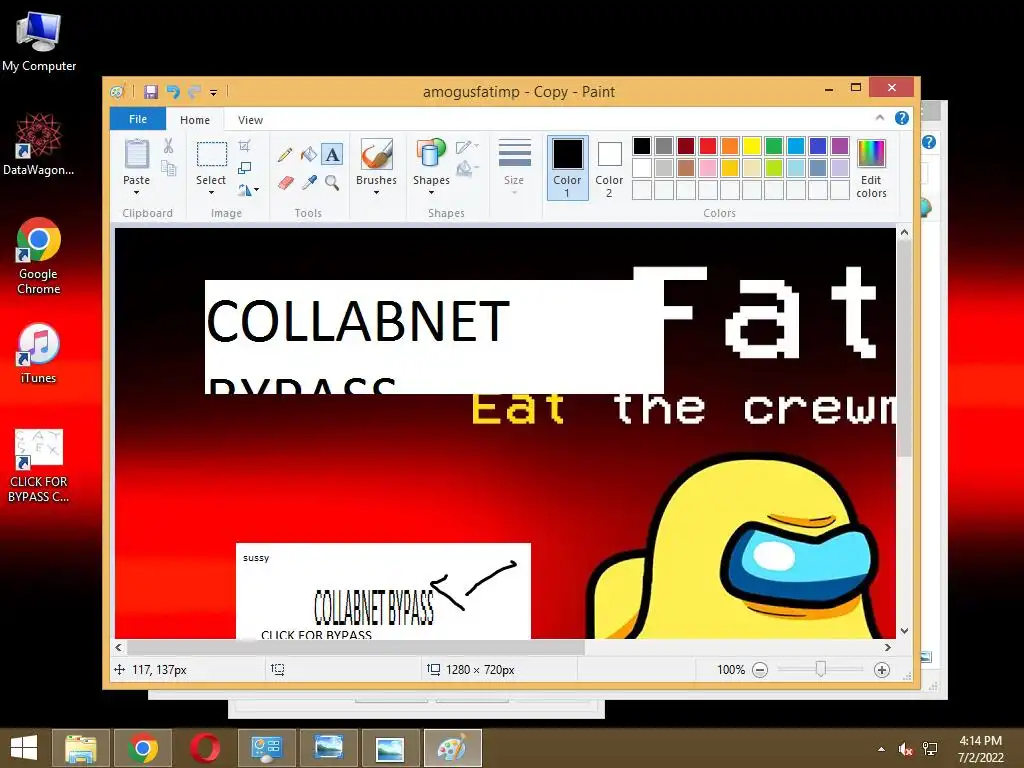Image resolution: width=1024 pixels, height=768 pixels.
Task: Open DataWagon desktop shortcut
Action: (x=39, y=144)
